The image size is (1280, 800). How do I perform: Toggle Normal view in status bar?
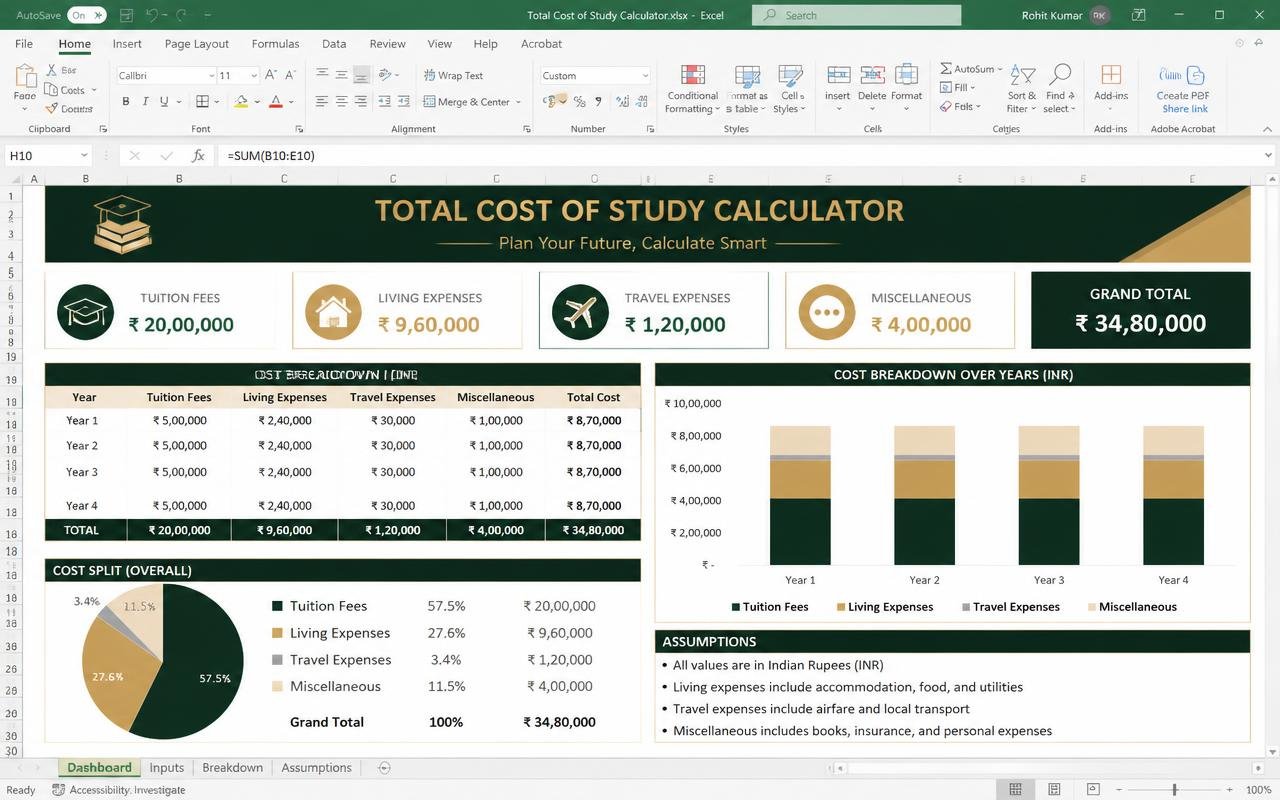pyautogui.click(x=1015, y=790)
